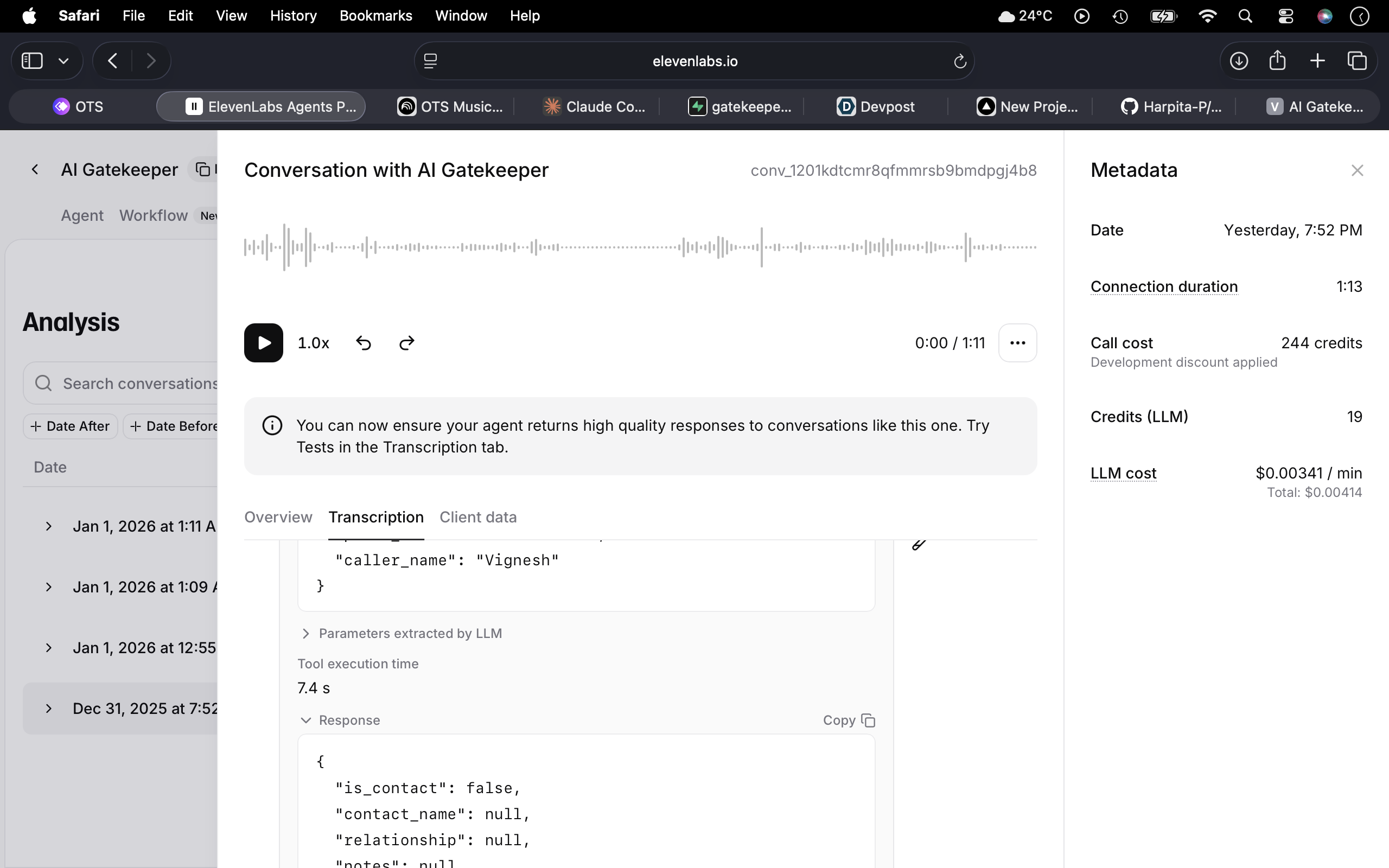Go back from AI Gatekeeper agent page

point(35,169)
